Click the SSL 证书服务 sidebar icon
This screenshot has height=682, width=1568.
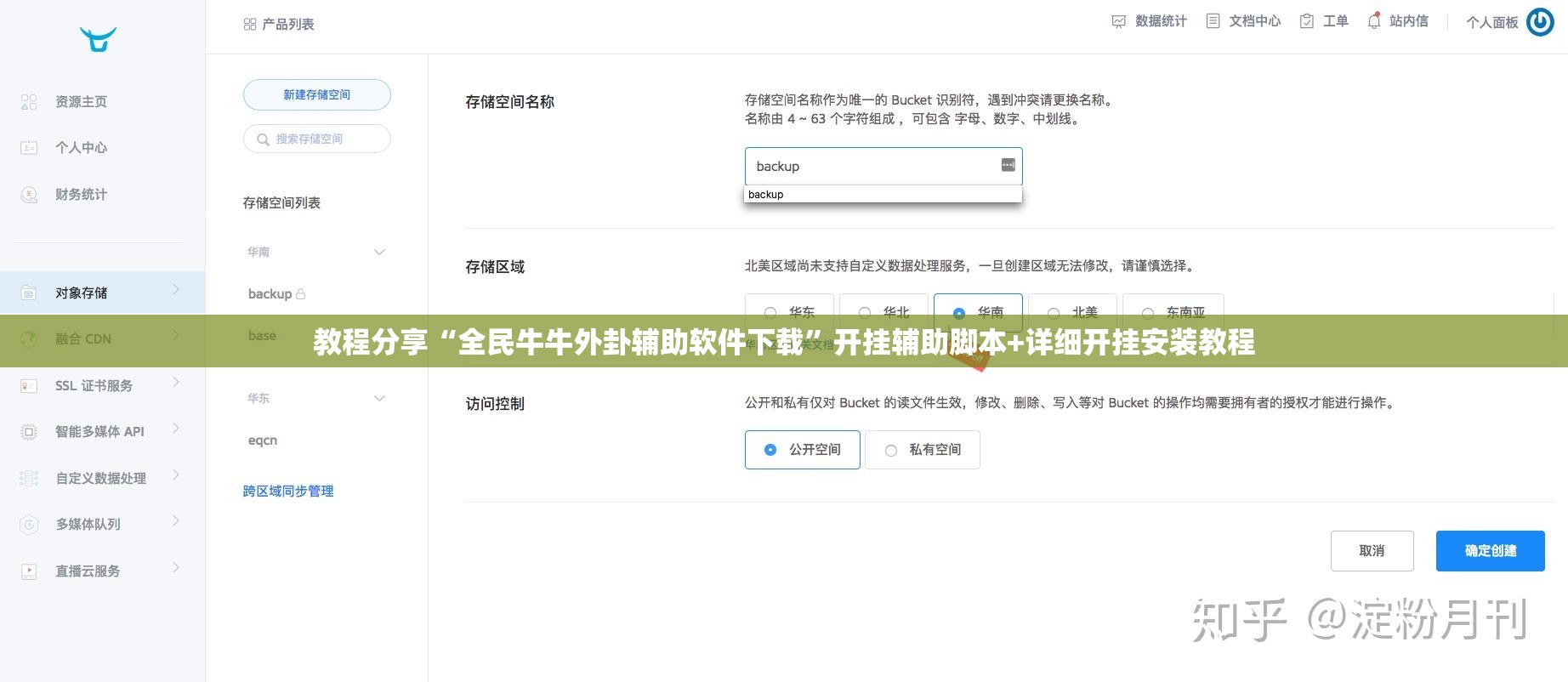(29, 386)
